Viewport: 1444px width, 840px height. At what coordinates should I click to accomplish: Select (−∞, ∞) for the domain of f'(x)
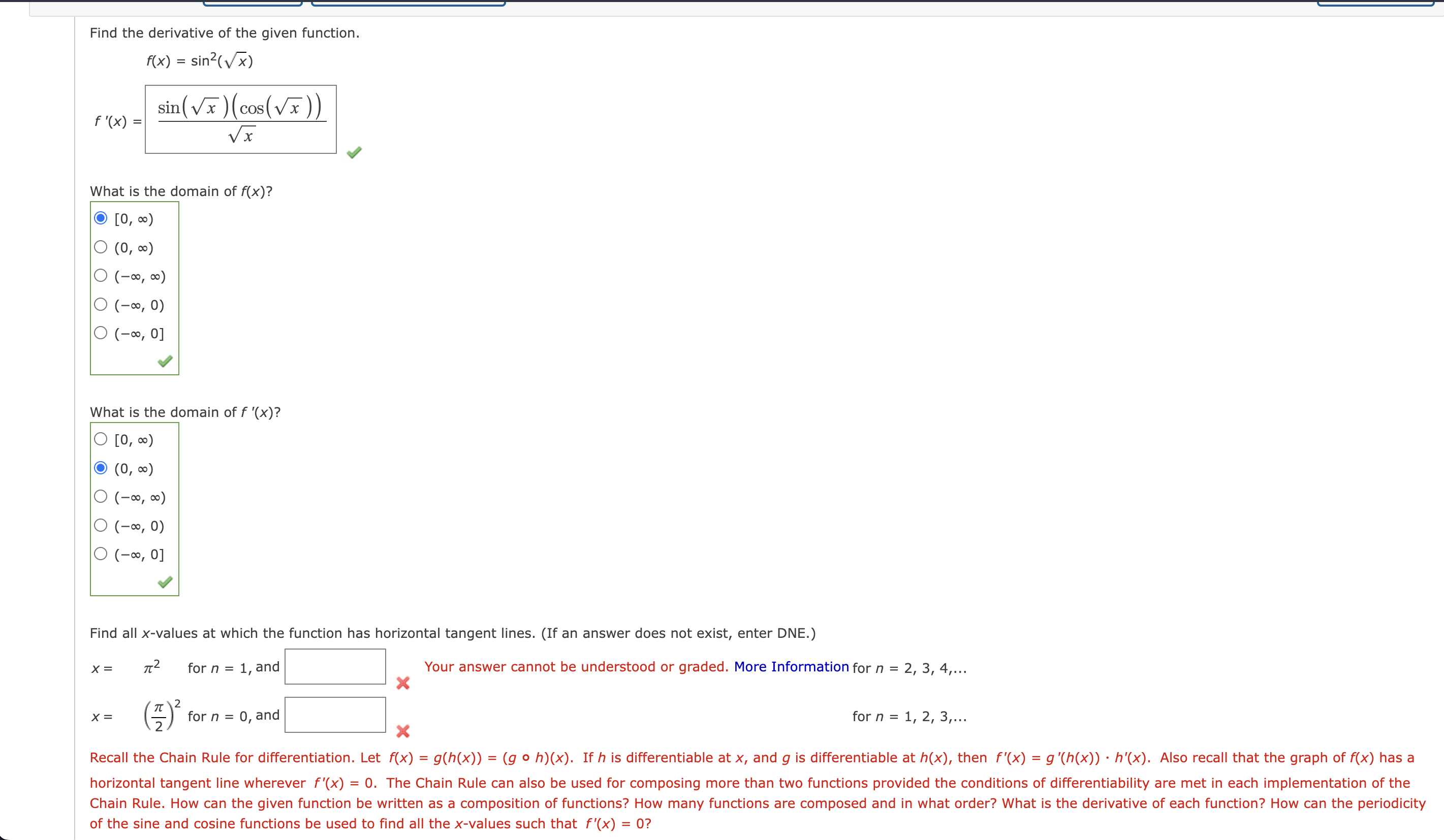click(x=101, y=497)
